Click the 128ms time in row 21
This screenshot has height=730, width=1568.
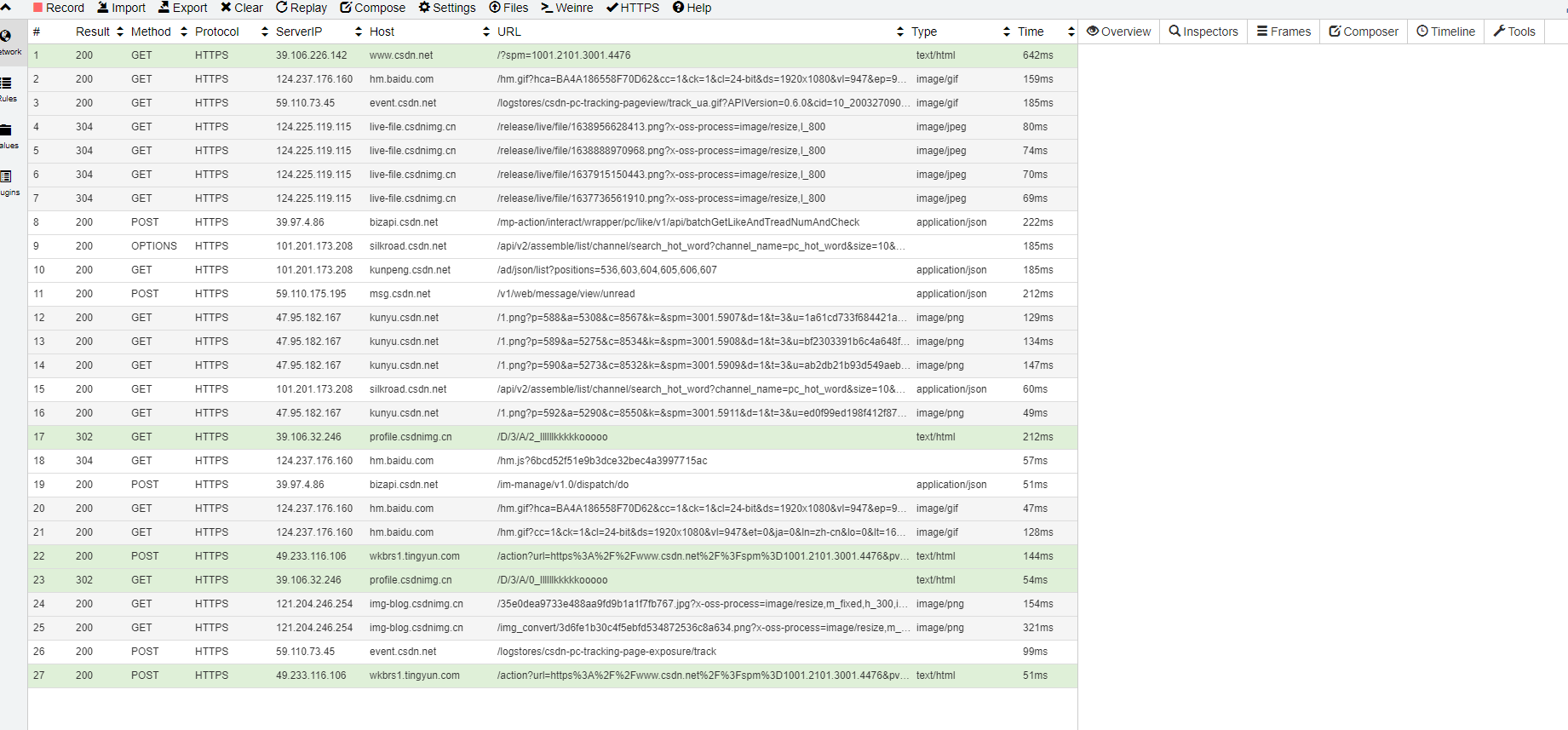pyautogui.click(x=1038, y=532)
